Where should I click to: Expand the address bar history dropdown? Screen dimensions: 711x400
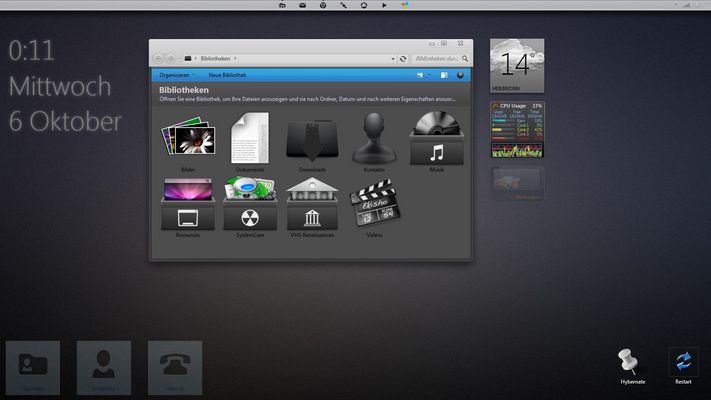(x=393, y=59)
